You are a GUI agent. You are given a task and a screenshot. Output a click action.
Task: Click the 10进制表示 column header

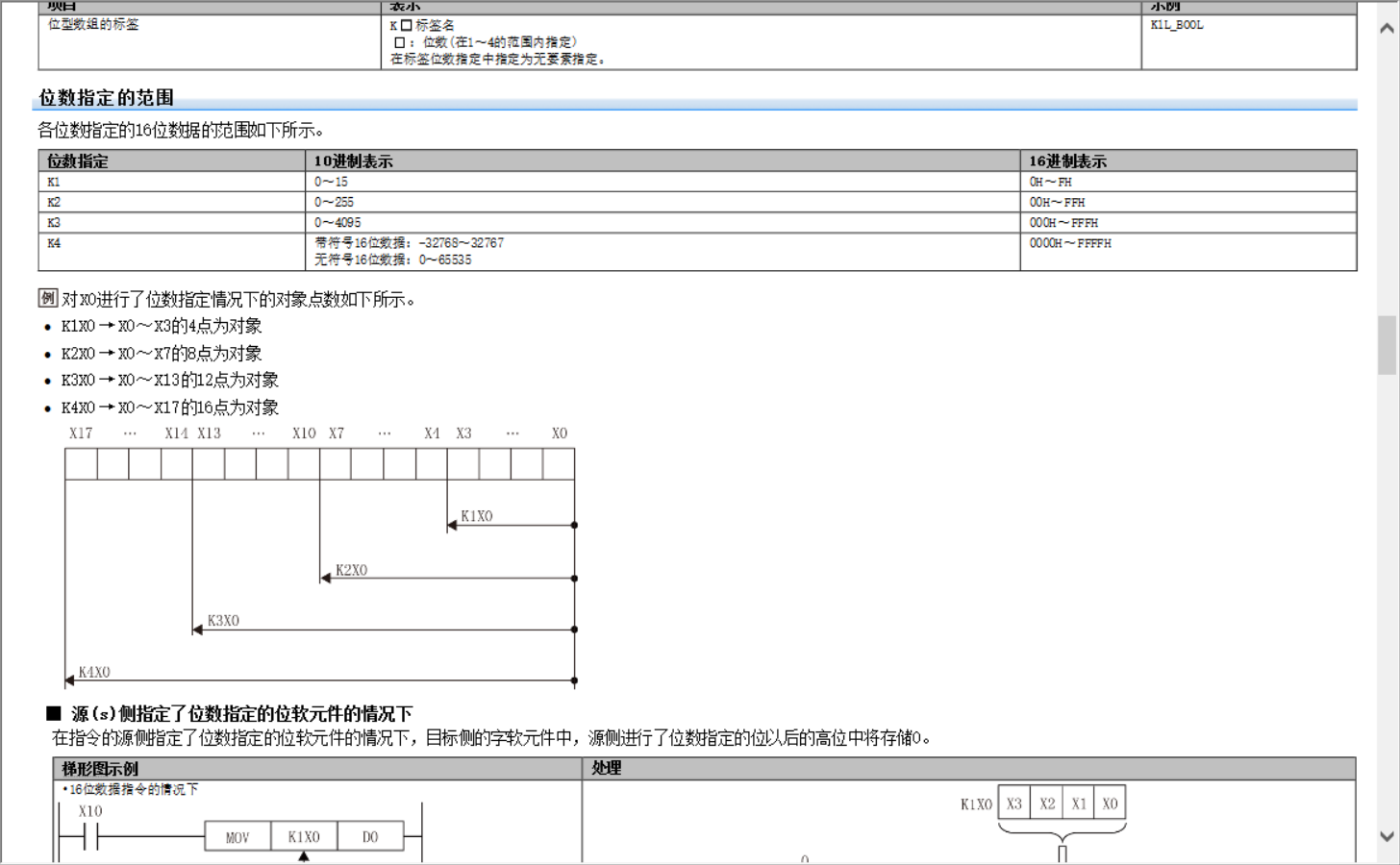coord(354,161)
